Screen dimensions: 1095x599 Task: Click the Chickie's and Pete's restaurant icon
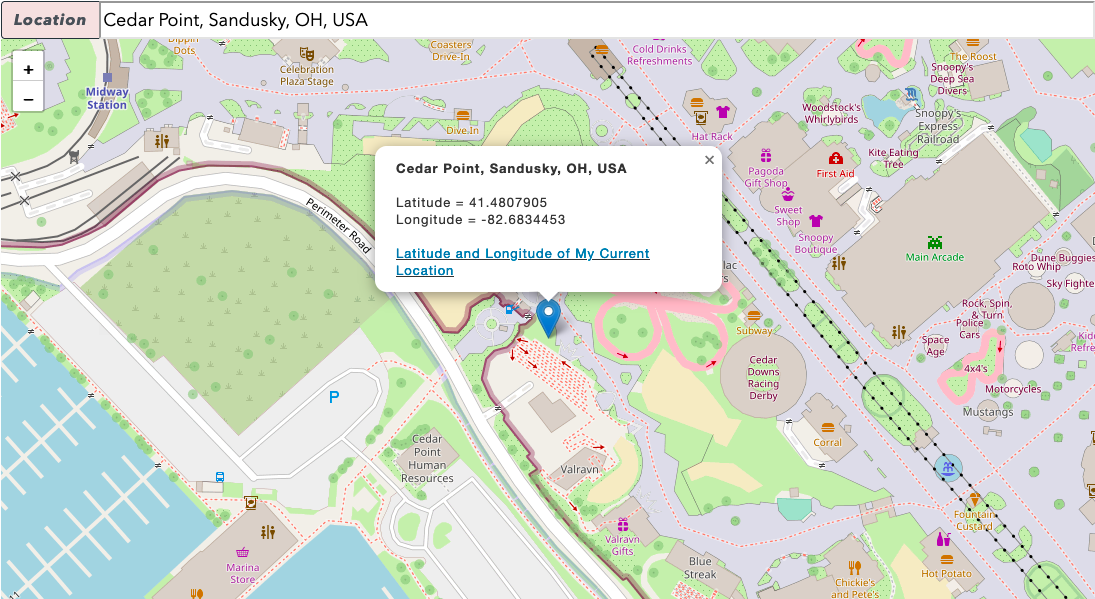(x=854, y=568)
